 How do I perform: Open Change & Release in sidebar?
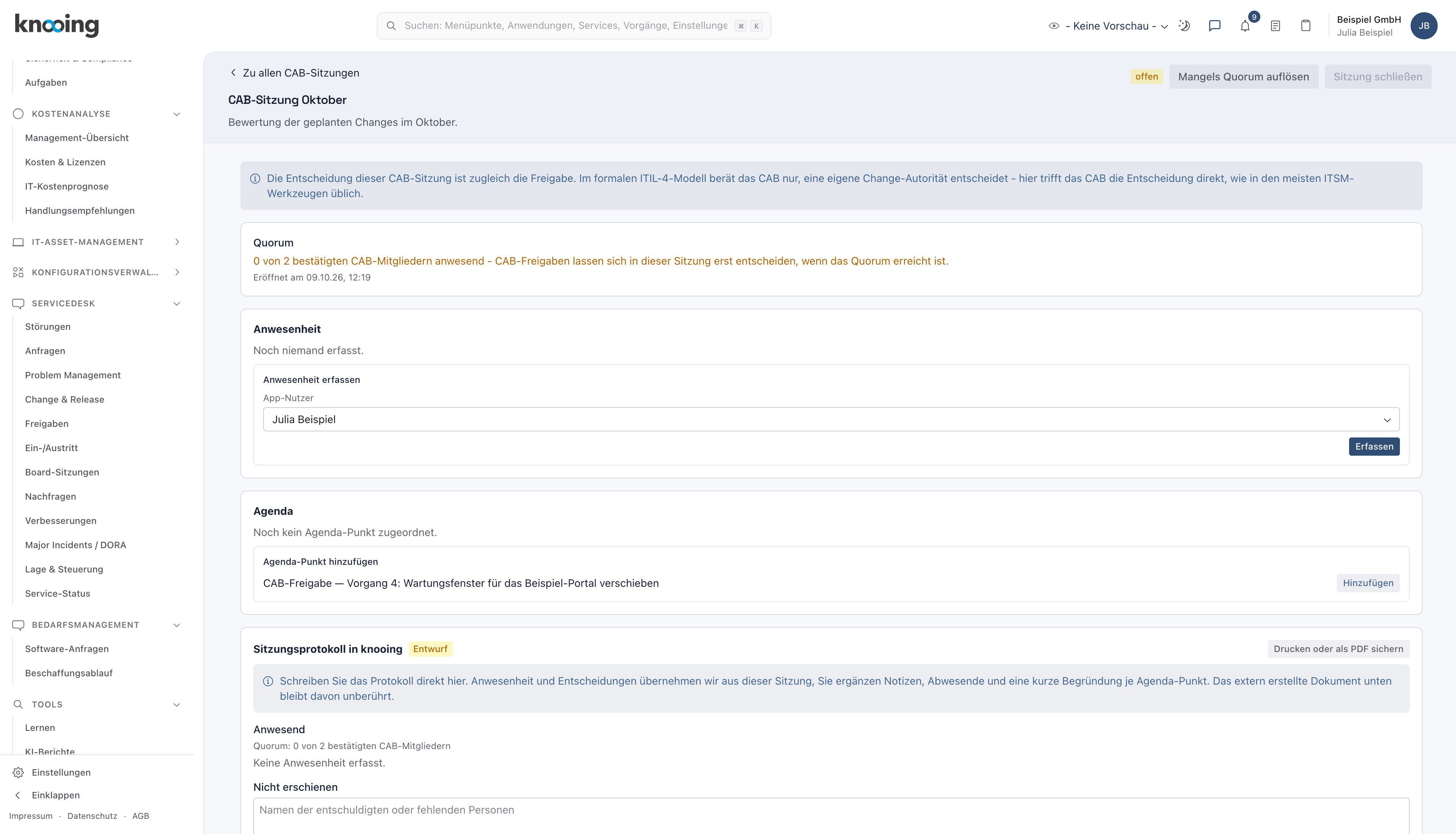click(x=65, y=399)
